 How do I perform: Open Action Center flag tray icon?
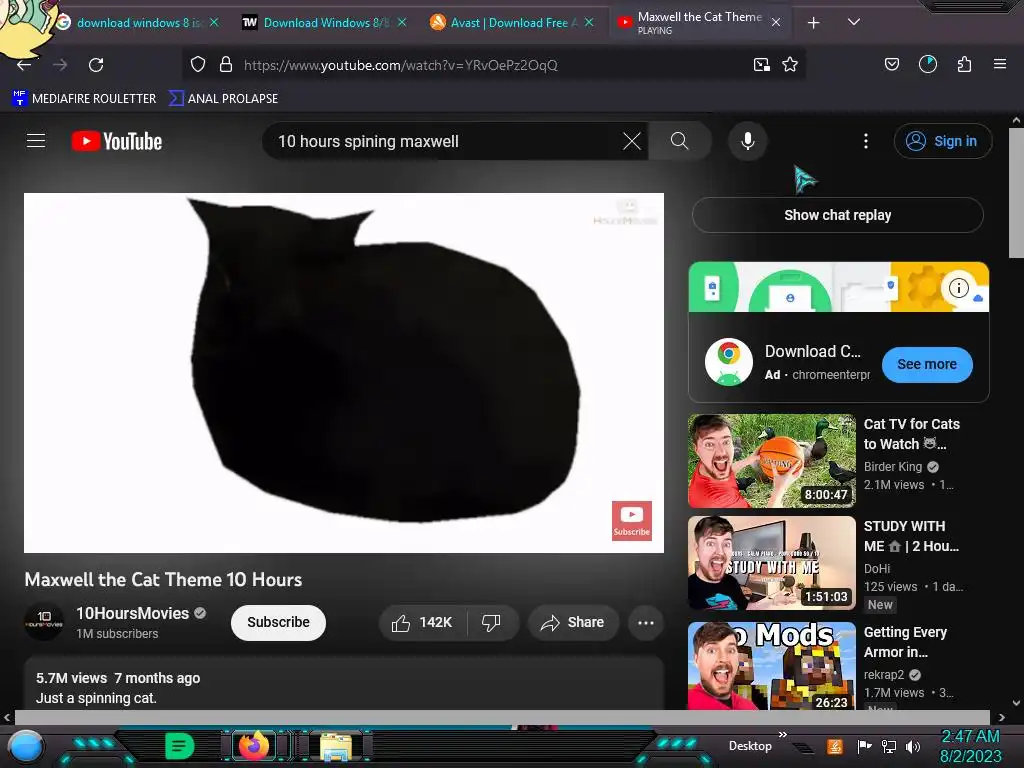coord(865,746)
